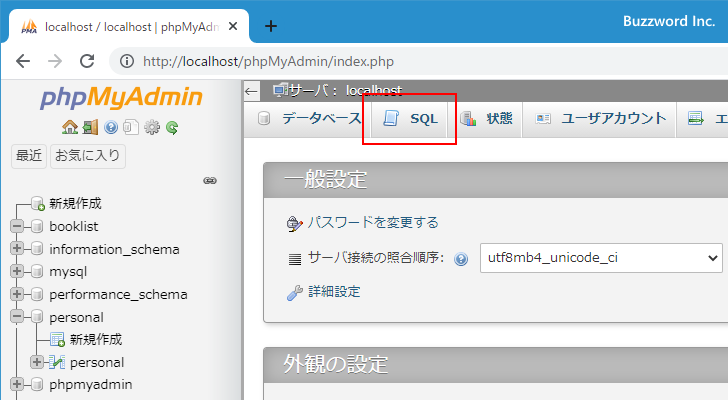Screen dimensions: 728x400
Task: Click the personal table structure icon
Action: pos(57,362)
